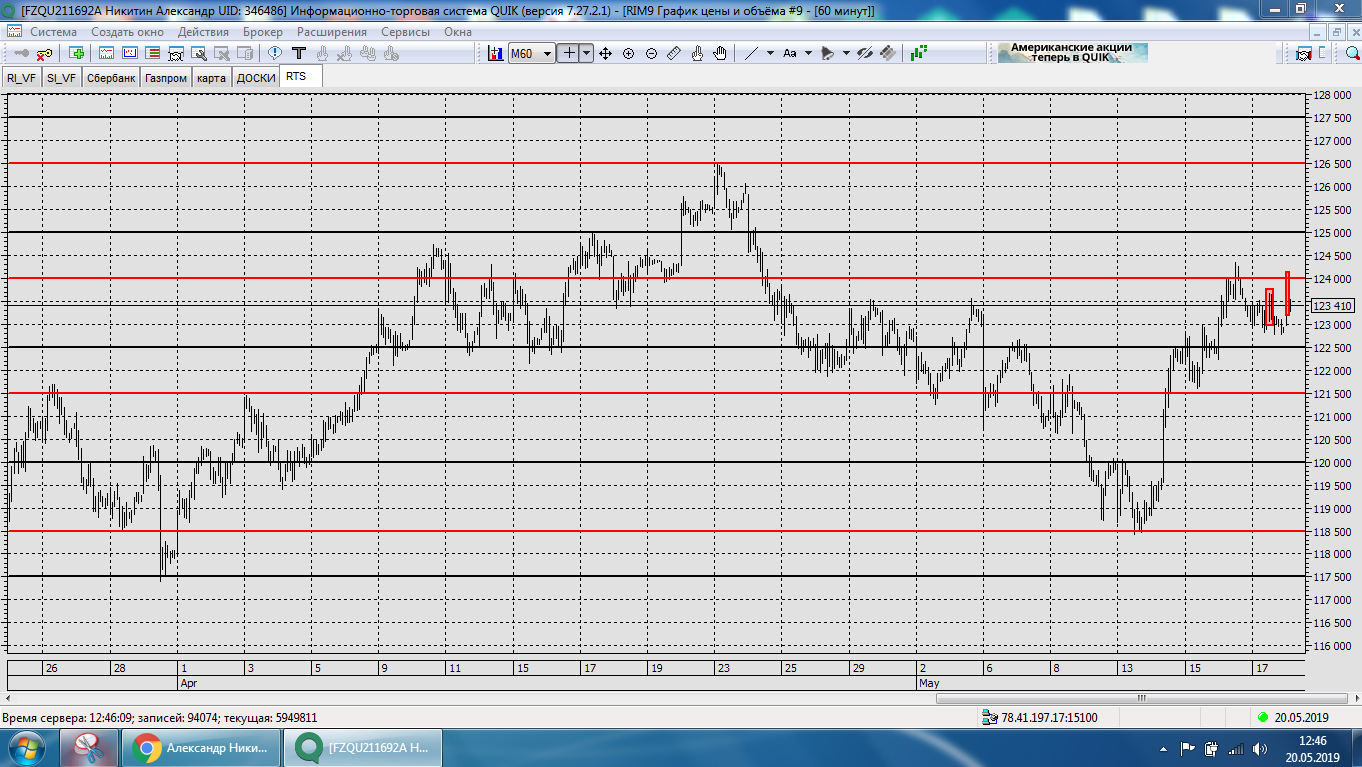Switch to the Сбербанк tab
Viewport: 1362px width, 767px height.
click(x=111, y=78)
